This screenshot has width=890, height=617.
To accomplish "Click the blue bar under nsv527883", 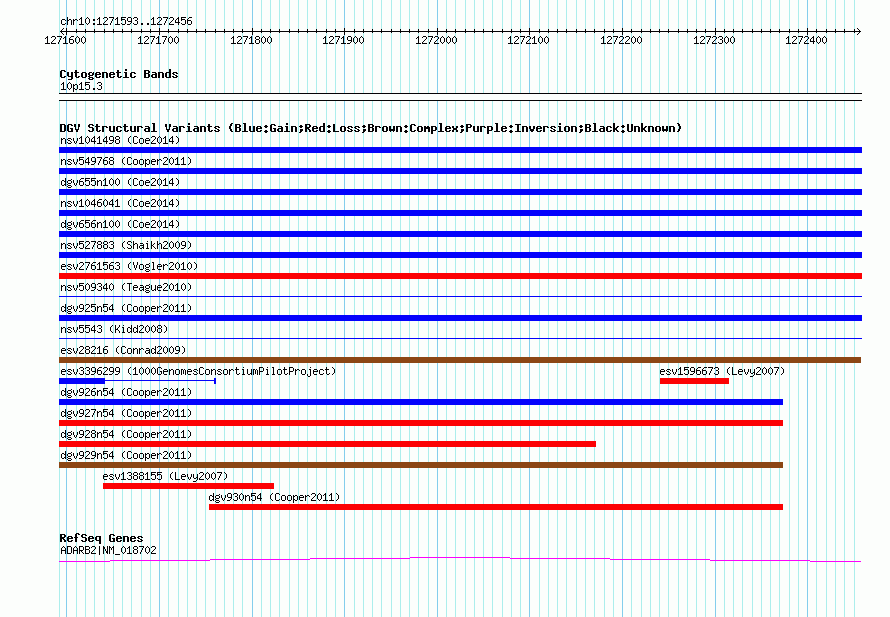I will point(460,255).
